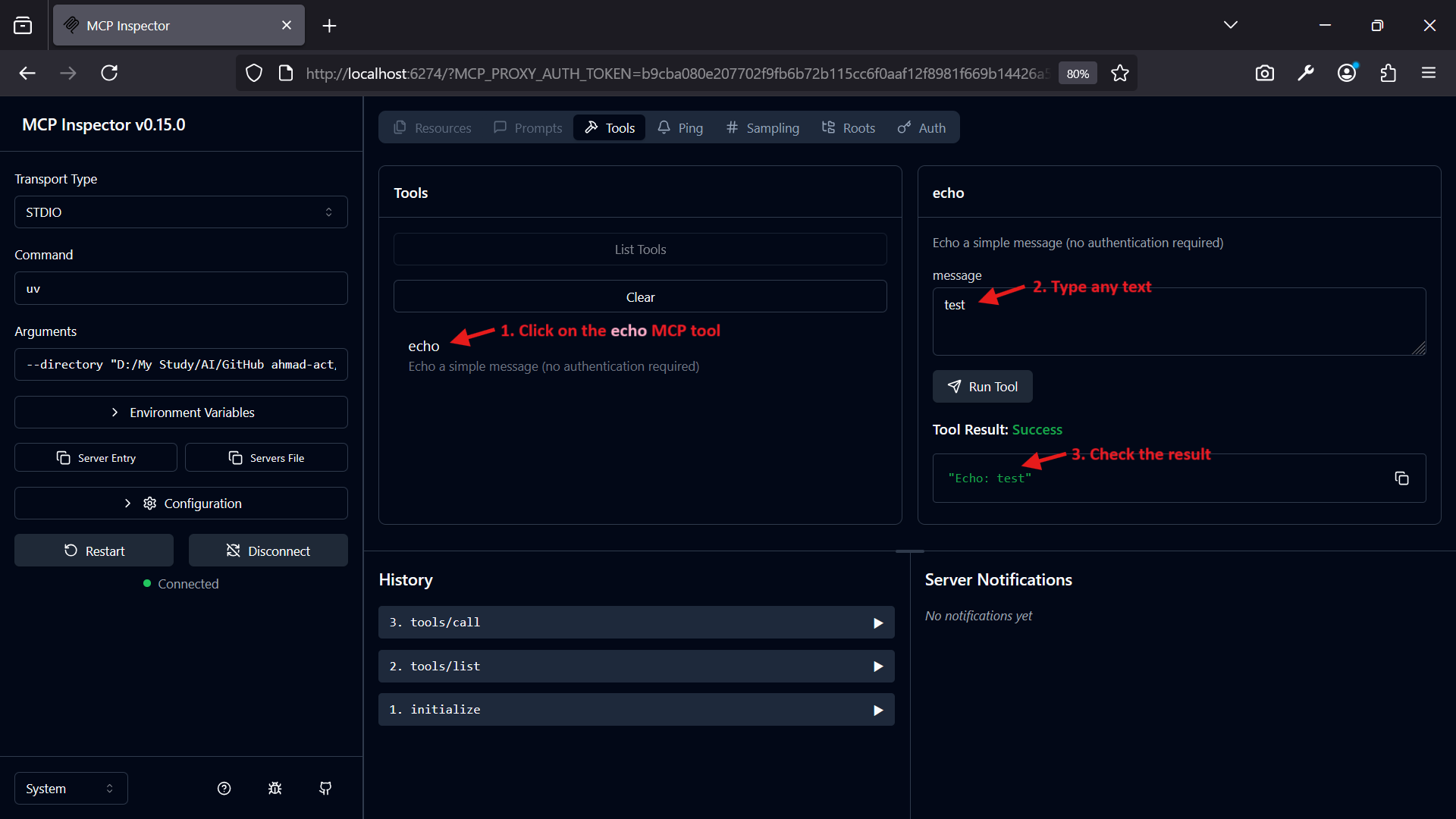Switch to the Prompts tab
Screen dimensions: 1456x819
528,127
